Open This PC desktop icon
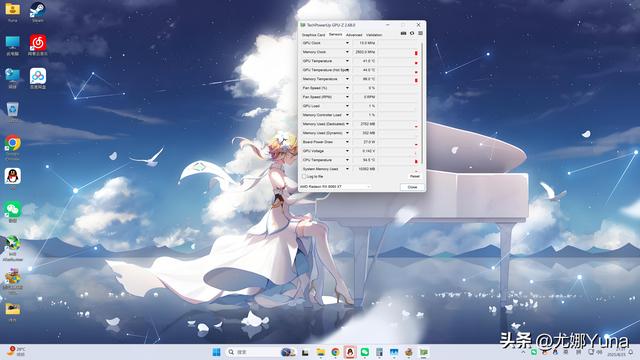This screenshot has height=360, width=640. 13,45
